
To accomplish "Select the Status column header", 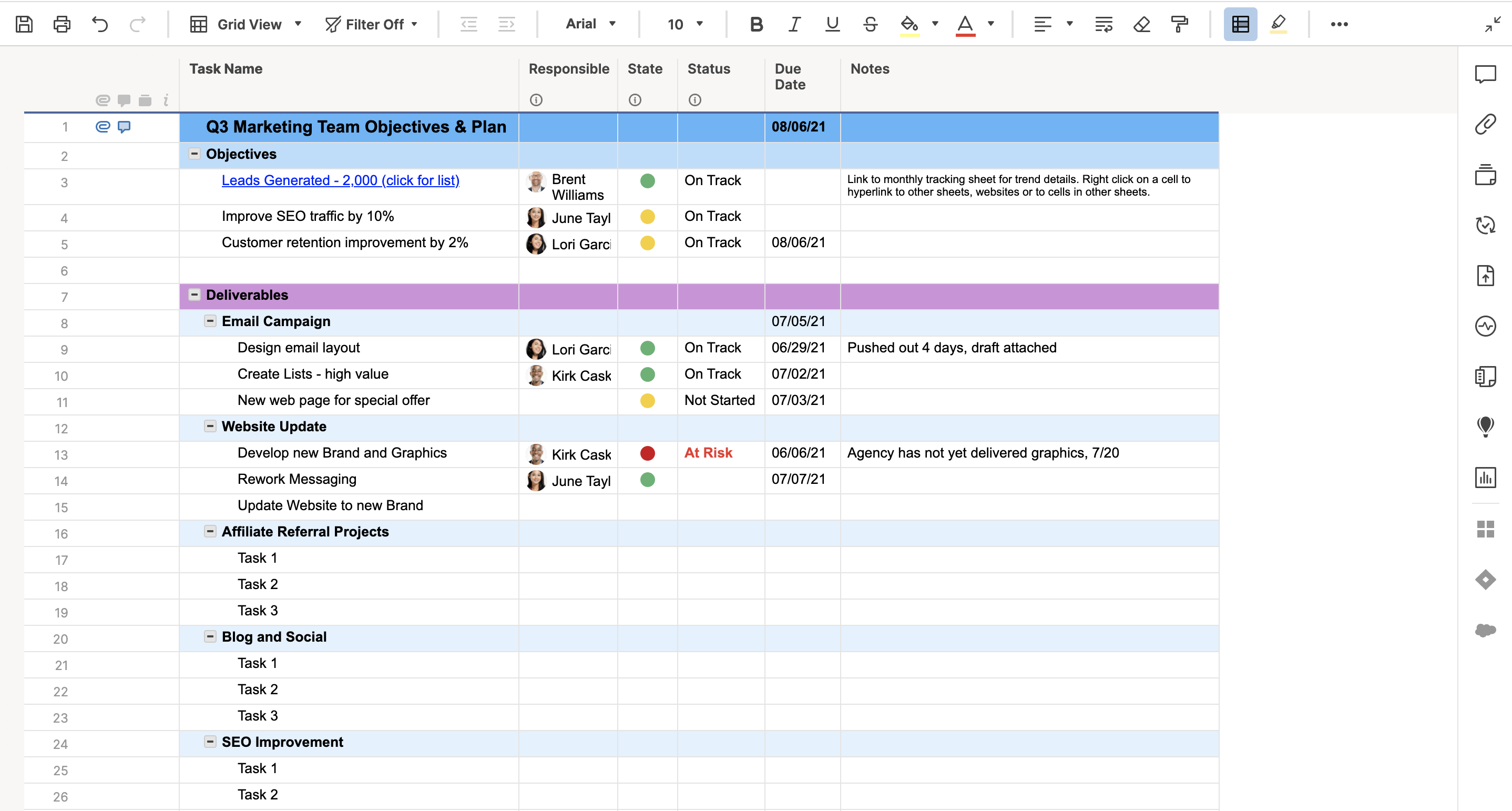I will [721, 85].
